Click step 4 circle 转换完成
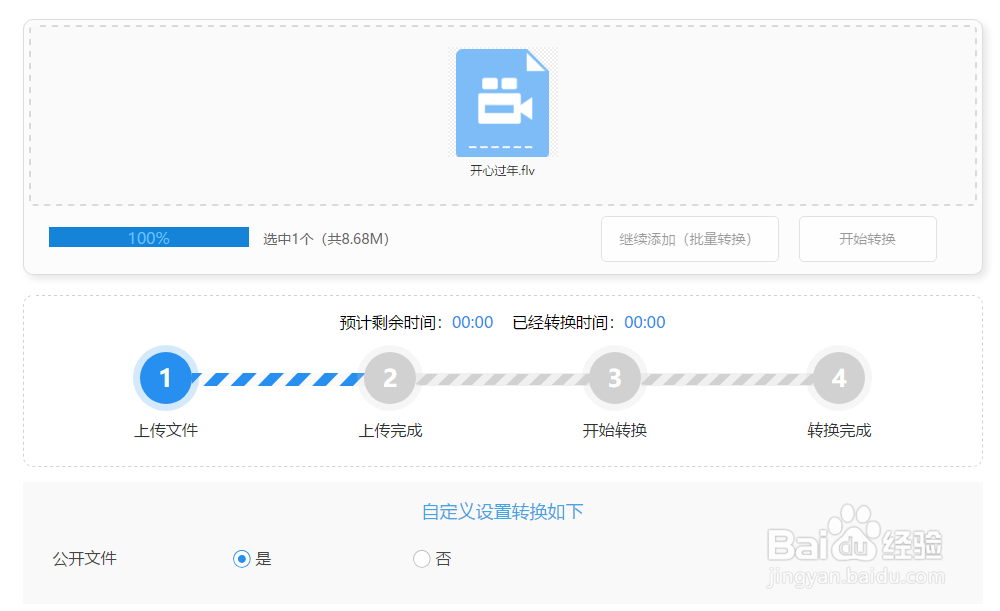 pyautogui.click(x=839, y=378)
